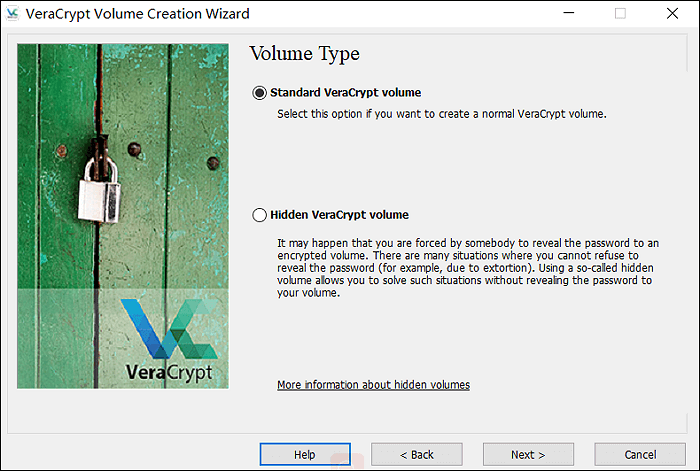The image size is (700, 471).
Task: Click the "Hidden VeraCrypt volume" label text
Action: tap(339, 215)
